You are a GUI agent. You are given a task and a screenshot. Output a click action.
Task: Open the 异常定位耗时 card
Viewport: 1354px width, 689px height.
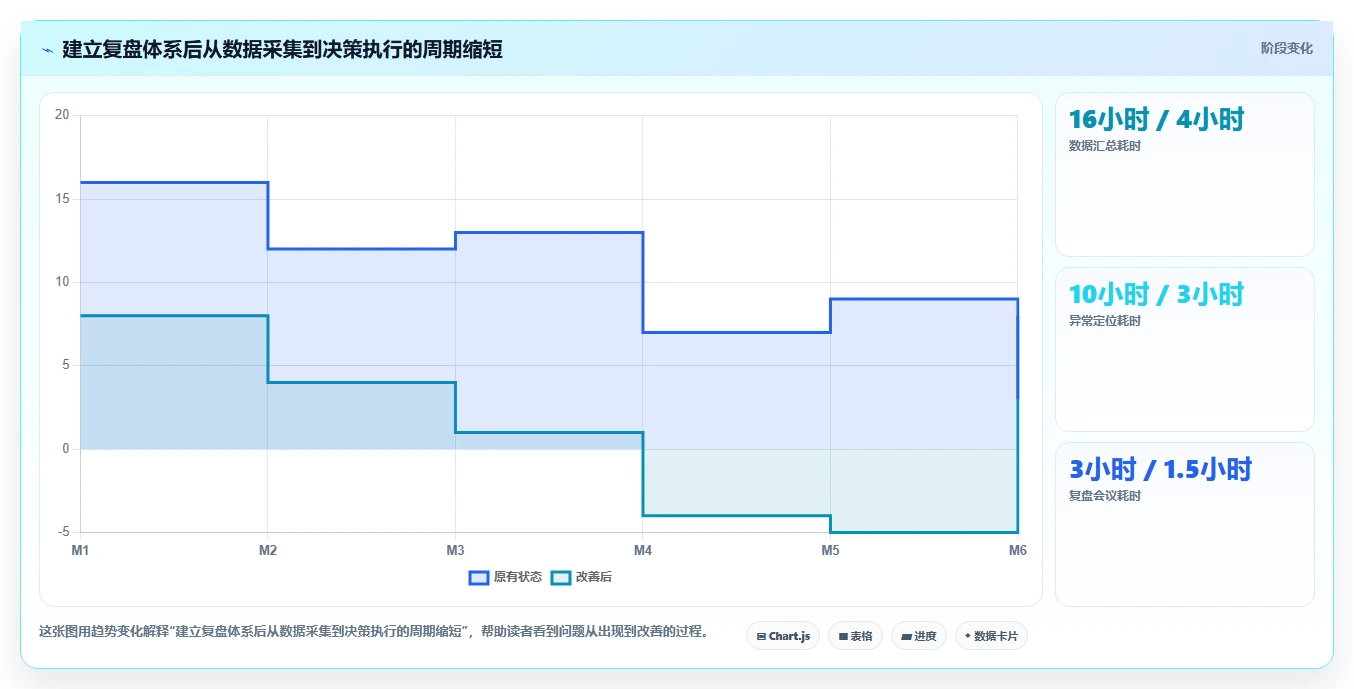[1185, 349]
